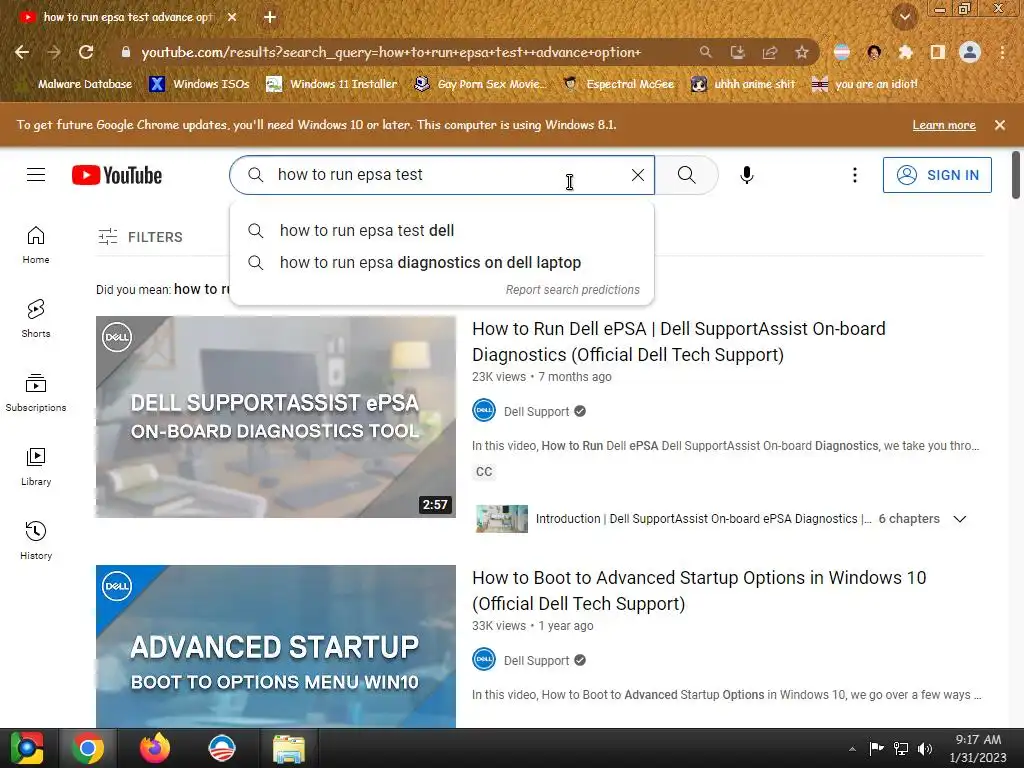
Task: Show hidden system tray icons arrow
Action: coord(852,749)
